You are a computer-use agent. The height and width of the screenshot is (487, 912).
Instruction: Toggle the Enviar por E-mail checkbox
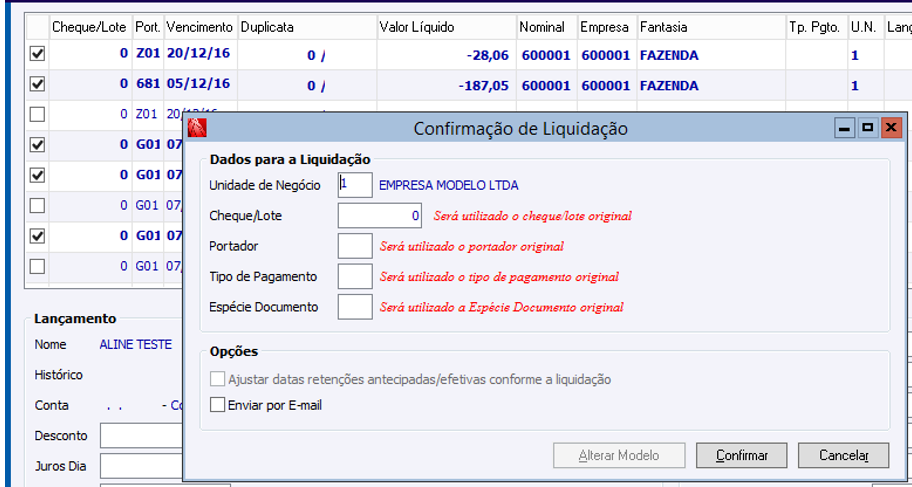point(217,405)
